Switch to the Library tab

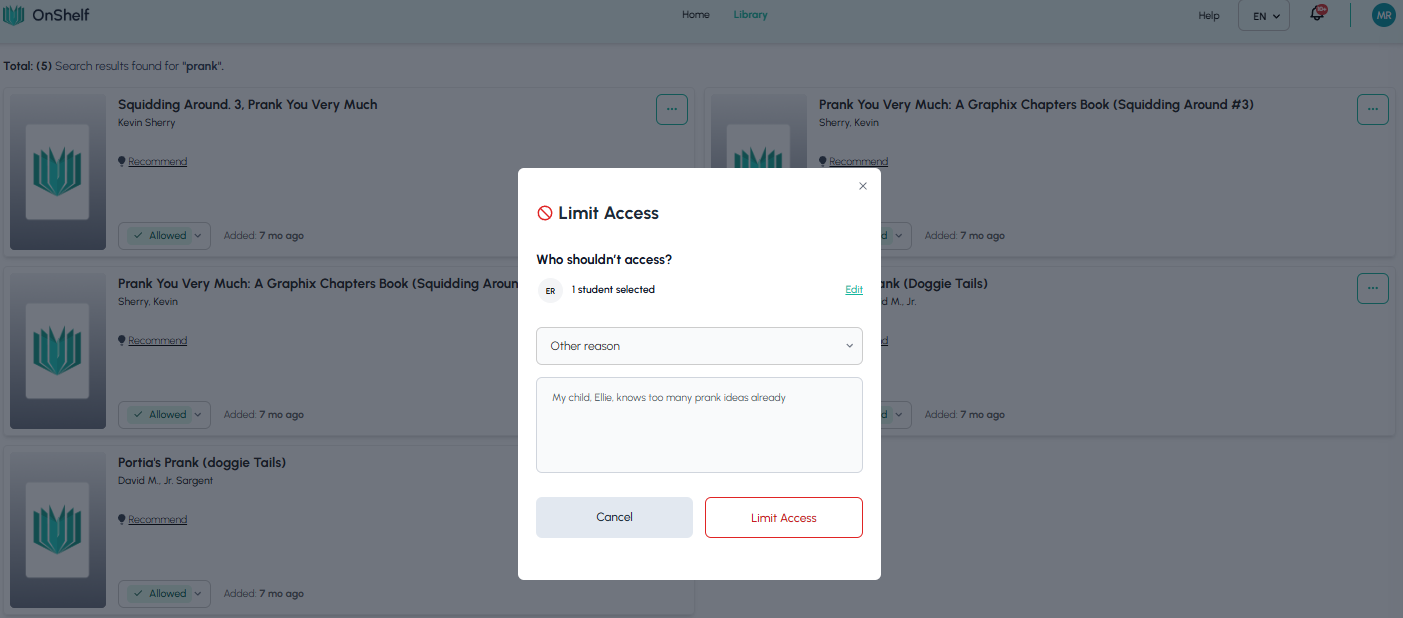click(750, 15)
